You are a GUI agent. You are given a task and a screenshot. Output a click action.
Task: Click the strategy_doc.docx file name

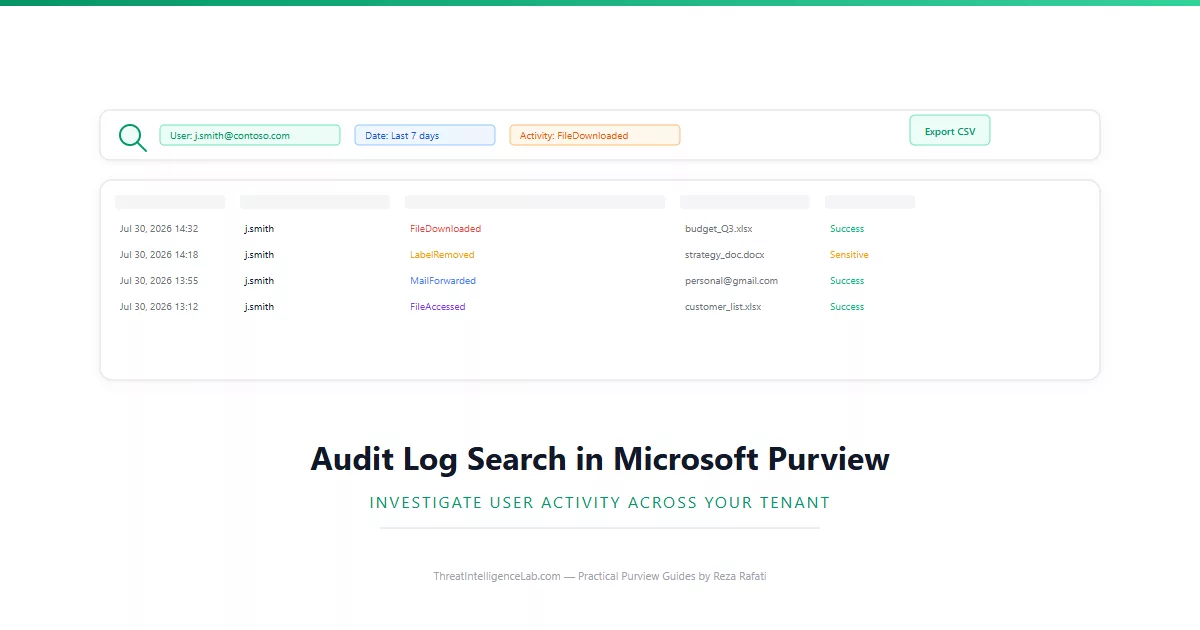pyautogui.click(x=725, y=255)
